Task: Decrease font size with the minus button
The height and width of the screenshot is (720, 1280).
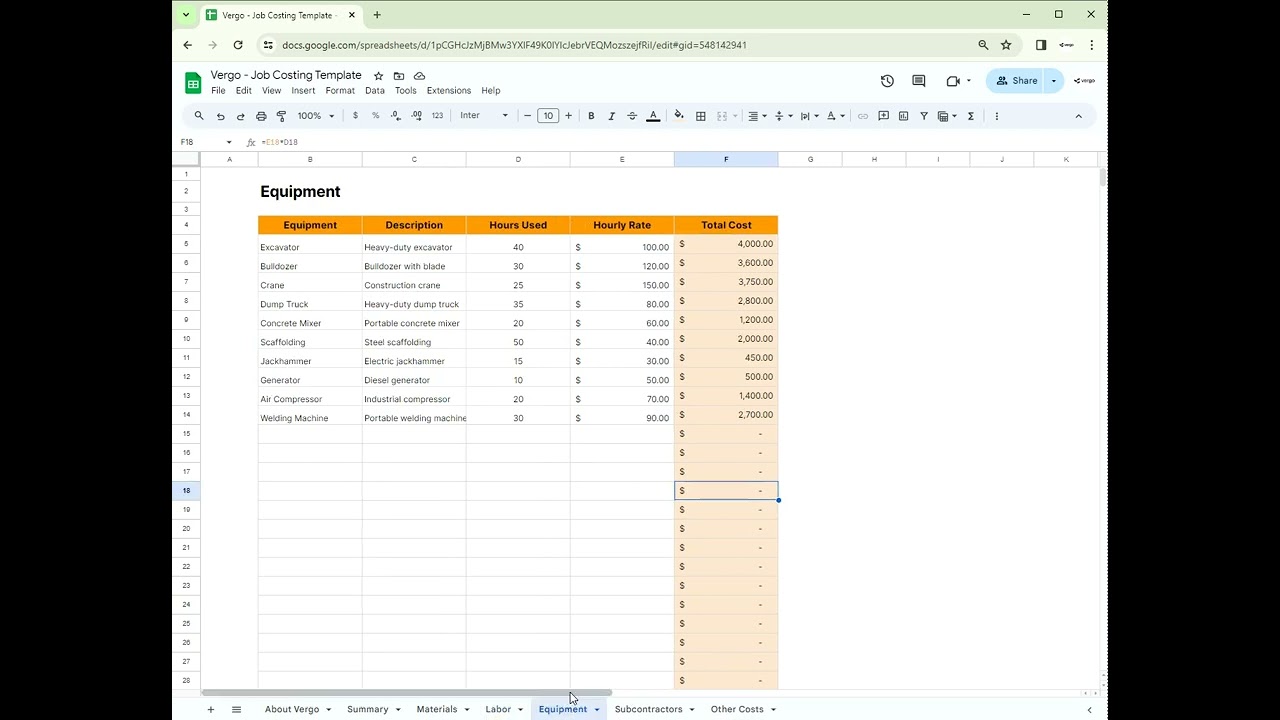Action: pos(527,116)
